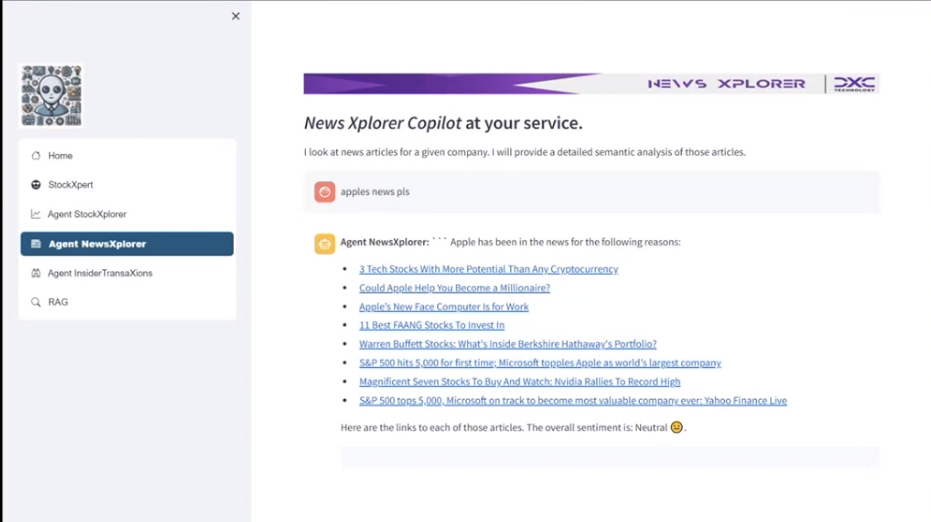Open Agent InsiderTransaXions page

(x=127, y=273)
